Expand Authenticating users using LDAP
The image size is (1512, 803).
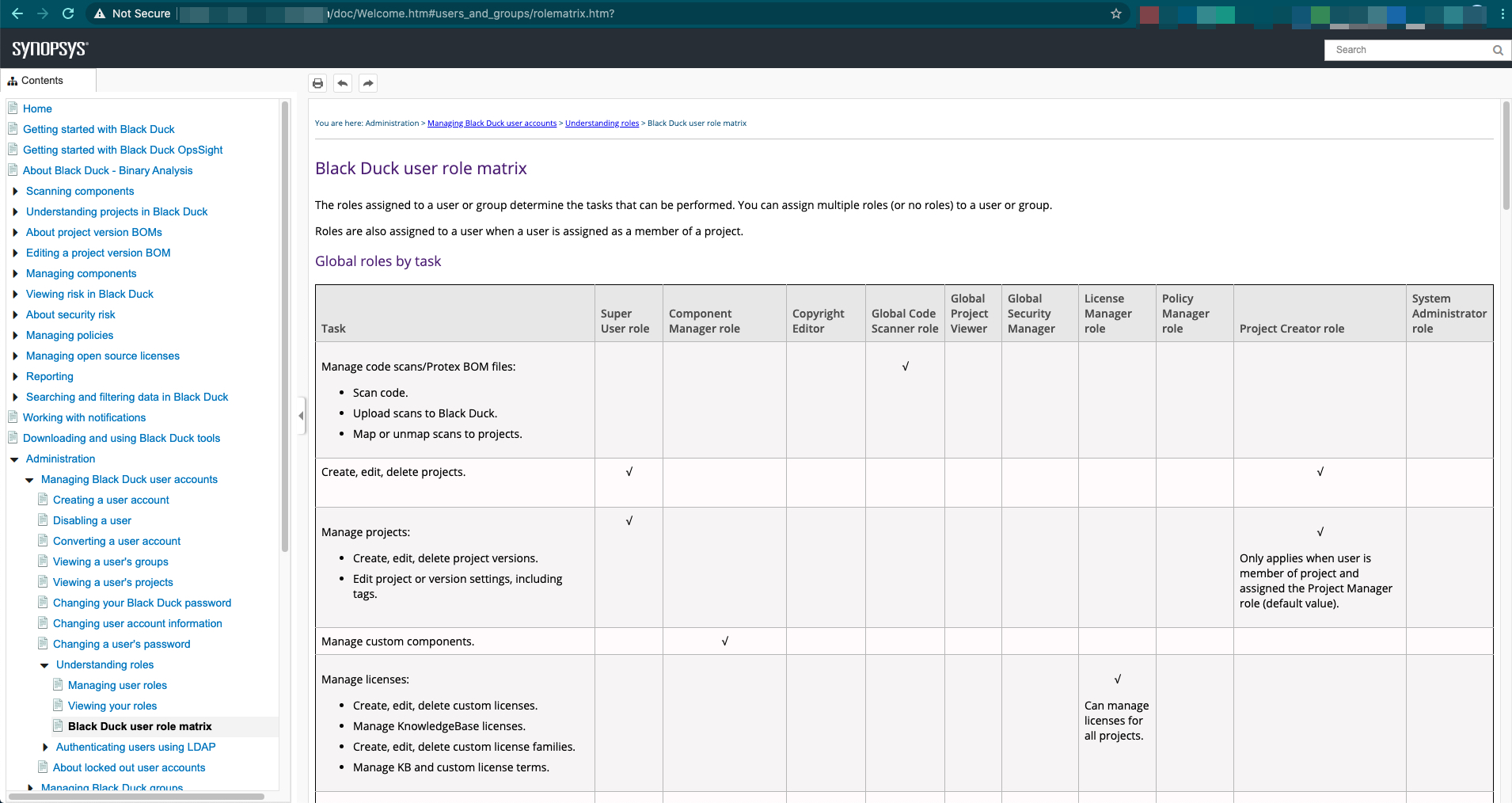[x=45, y=747]
